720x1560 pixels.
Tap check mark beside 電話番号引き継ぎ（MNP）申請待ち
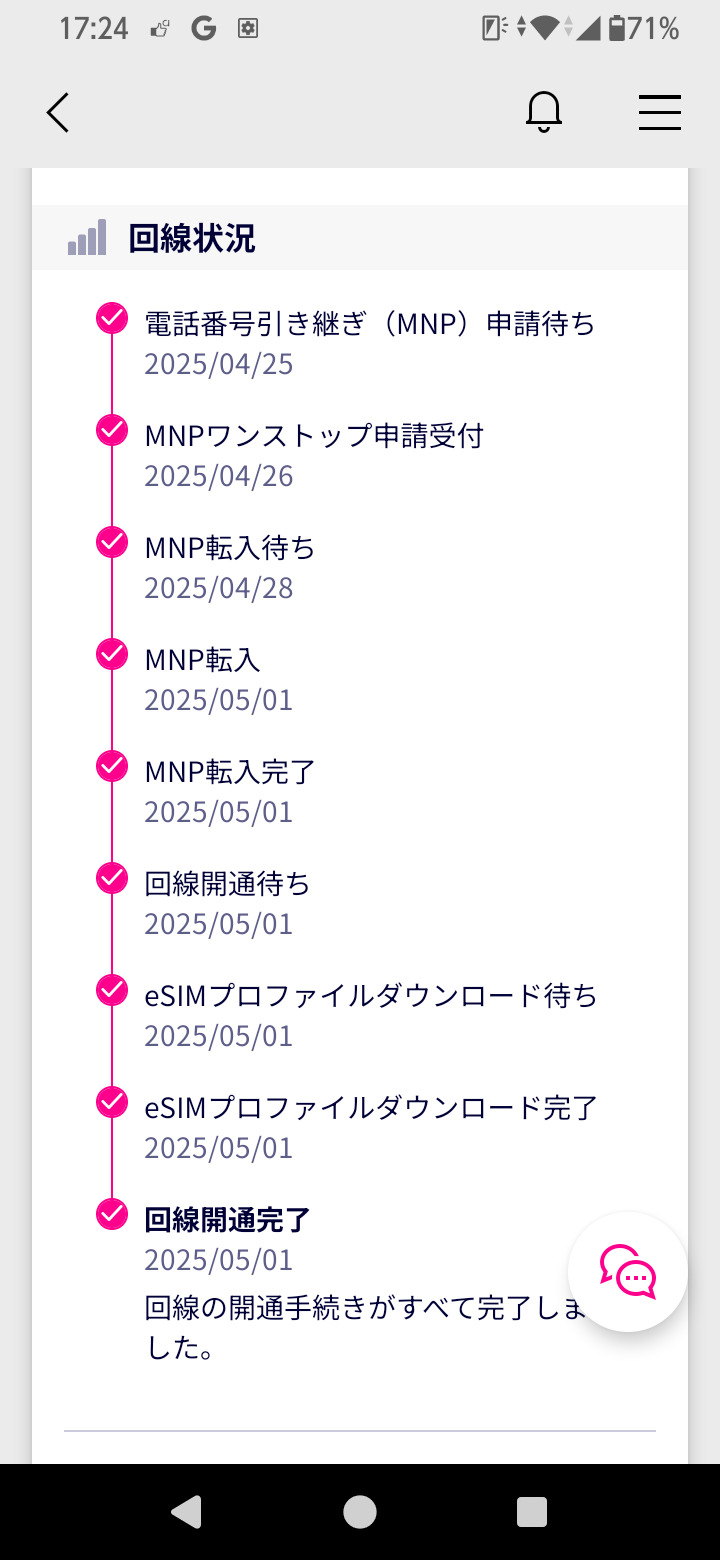tap(112, 319)
